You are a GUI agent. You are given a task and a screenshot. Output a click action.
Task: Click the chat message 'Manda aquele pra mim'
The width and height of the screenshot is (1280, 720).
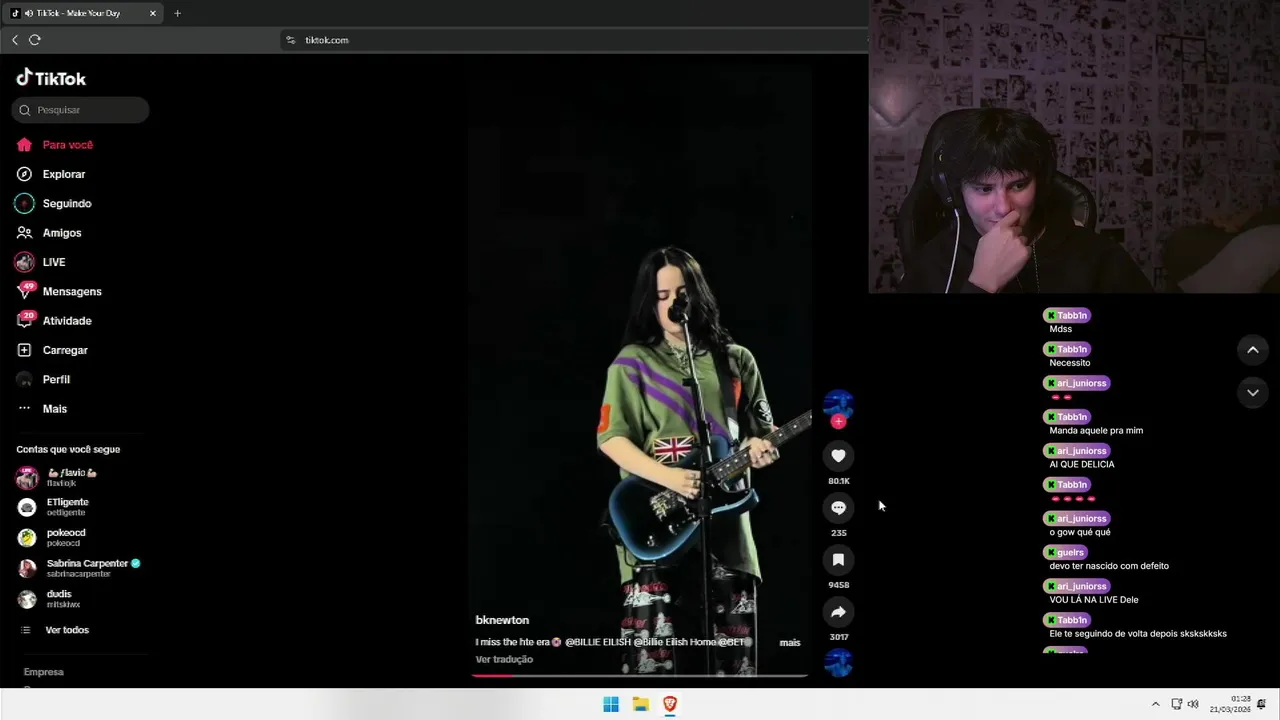pyautogui.click(x=1096, y=430)
